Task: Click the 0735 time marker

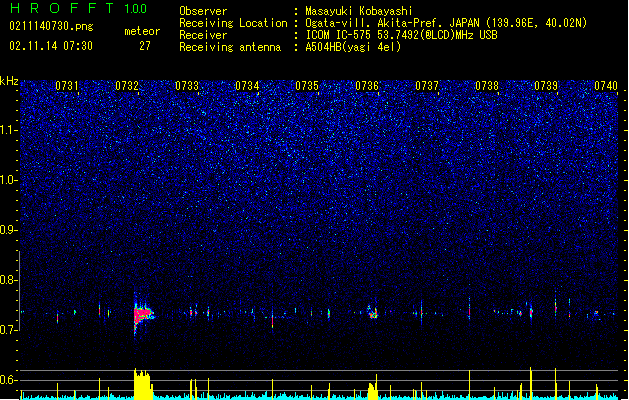Action: [307, 86]
